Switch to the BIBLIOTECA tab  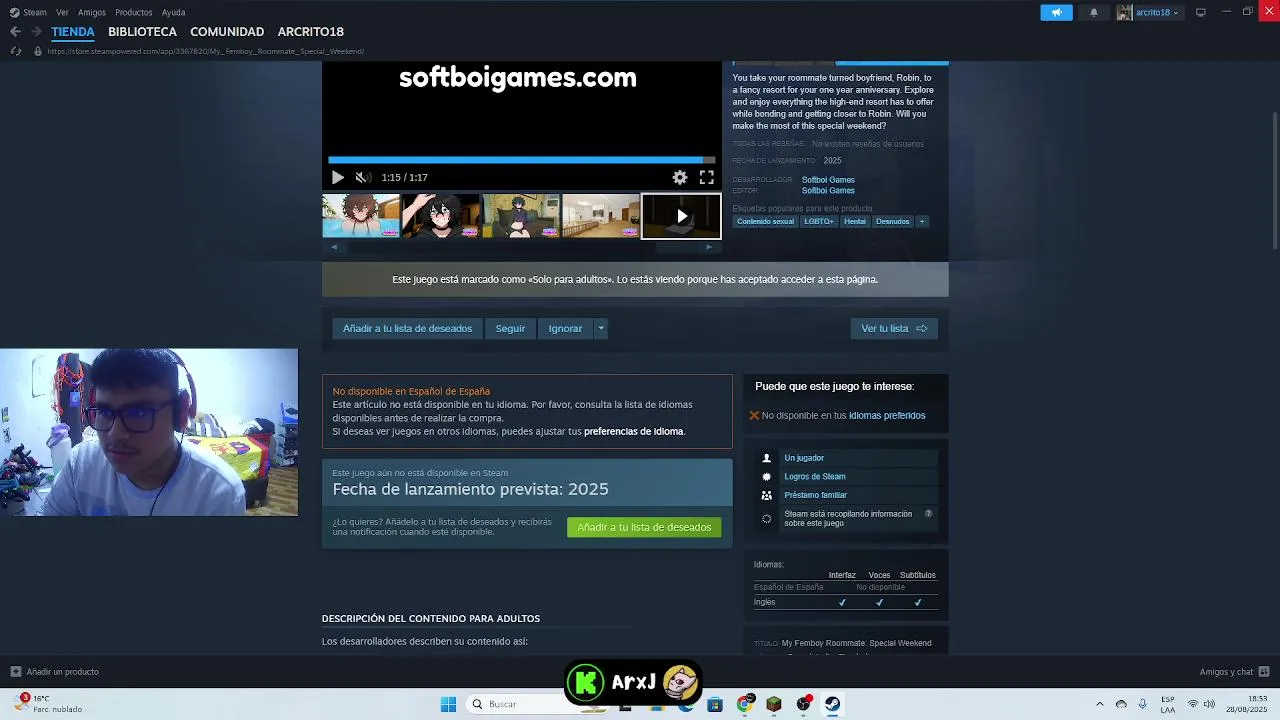(x=142, y=32)
